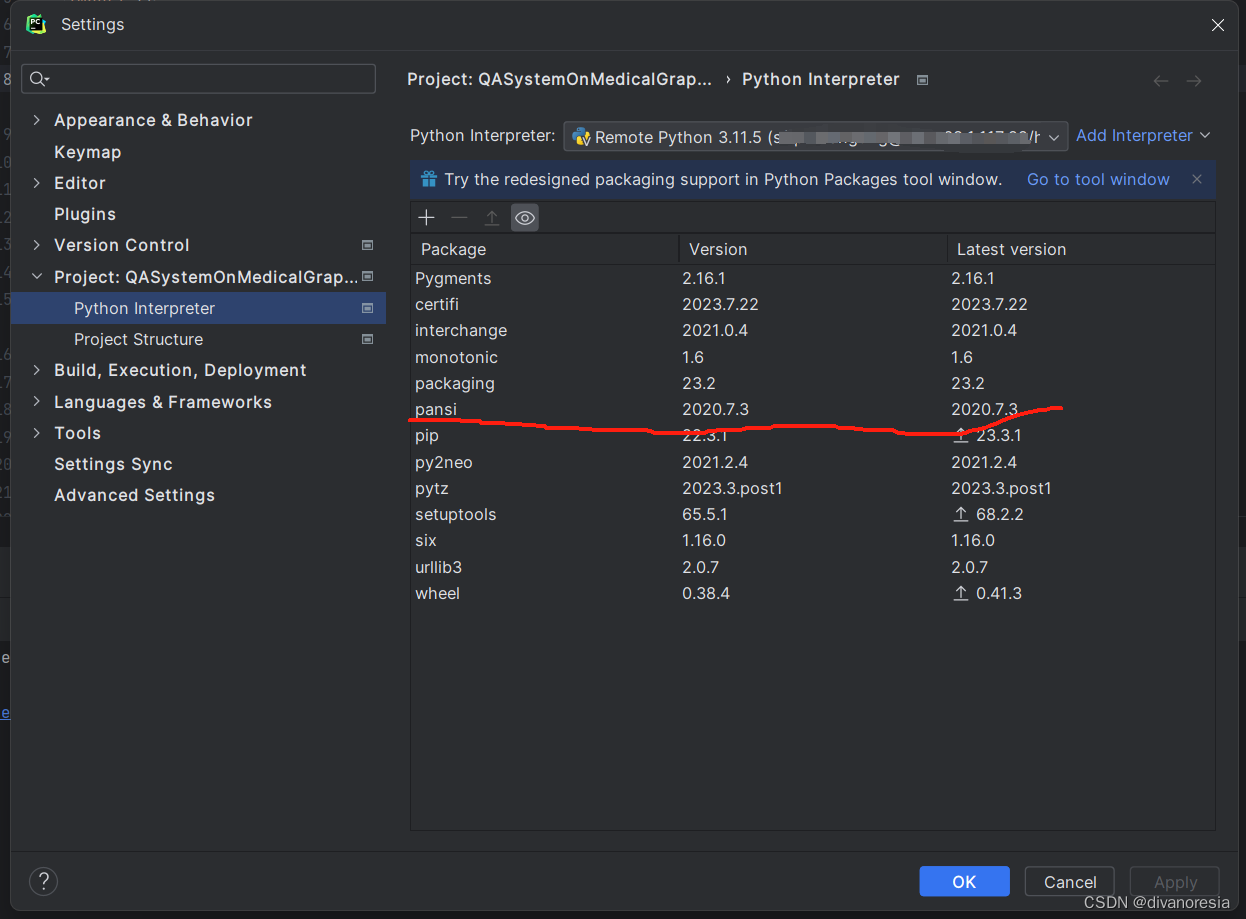The image size is (1246, 919).
Task: Click the upgrade arrow icon in package toolbar
Action: pos(491,217)
